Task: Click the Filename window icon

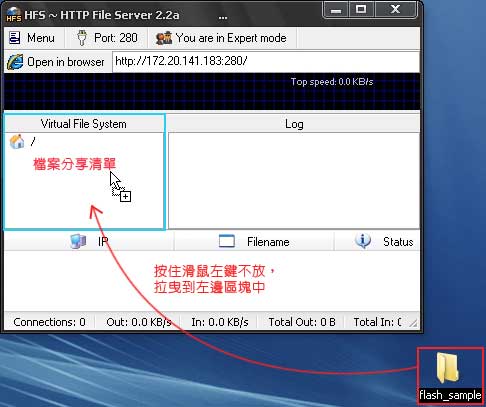Action: click(227, 241)
